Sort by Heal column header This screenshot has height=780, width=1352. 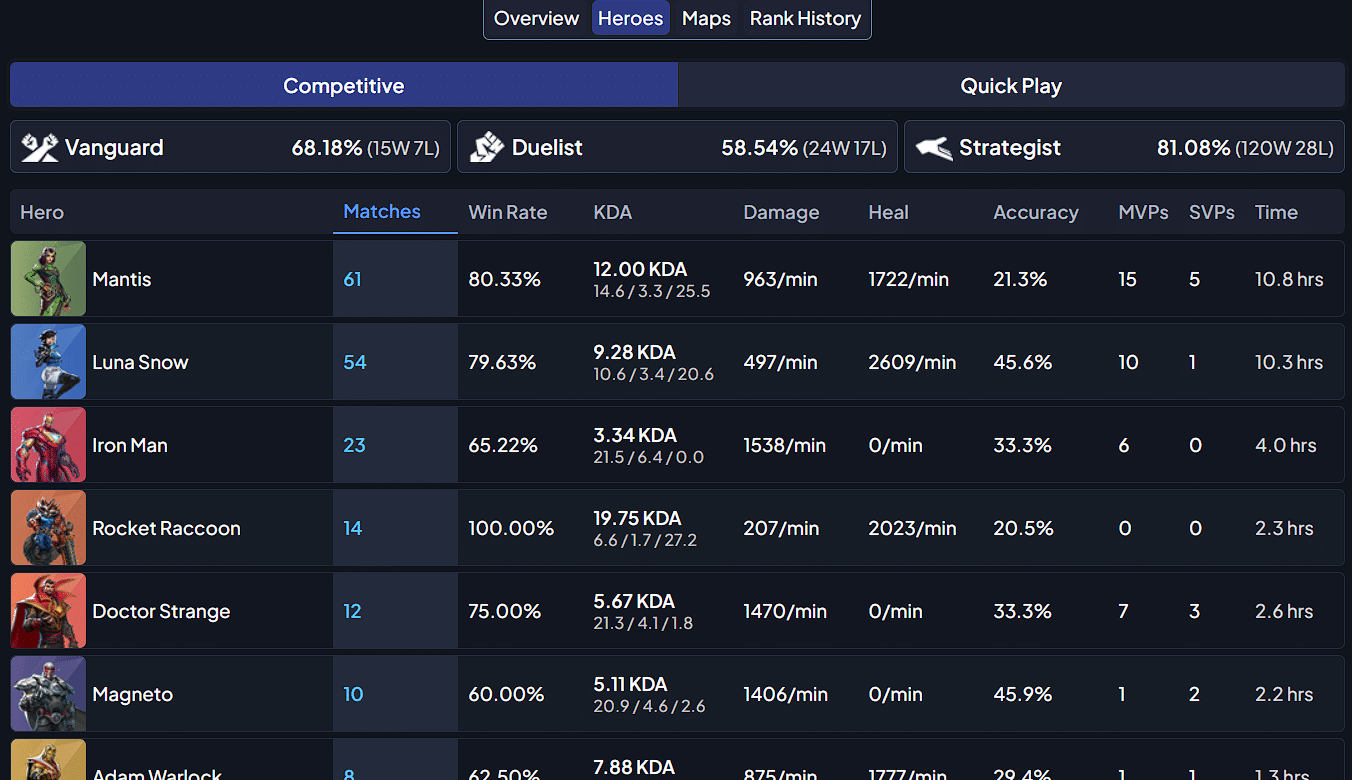point(888,212)
